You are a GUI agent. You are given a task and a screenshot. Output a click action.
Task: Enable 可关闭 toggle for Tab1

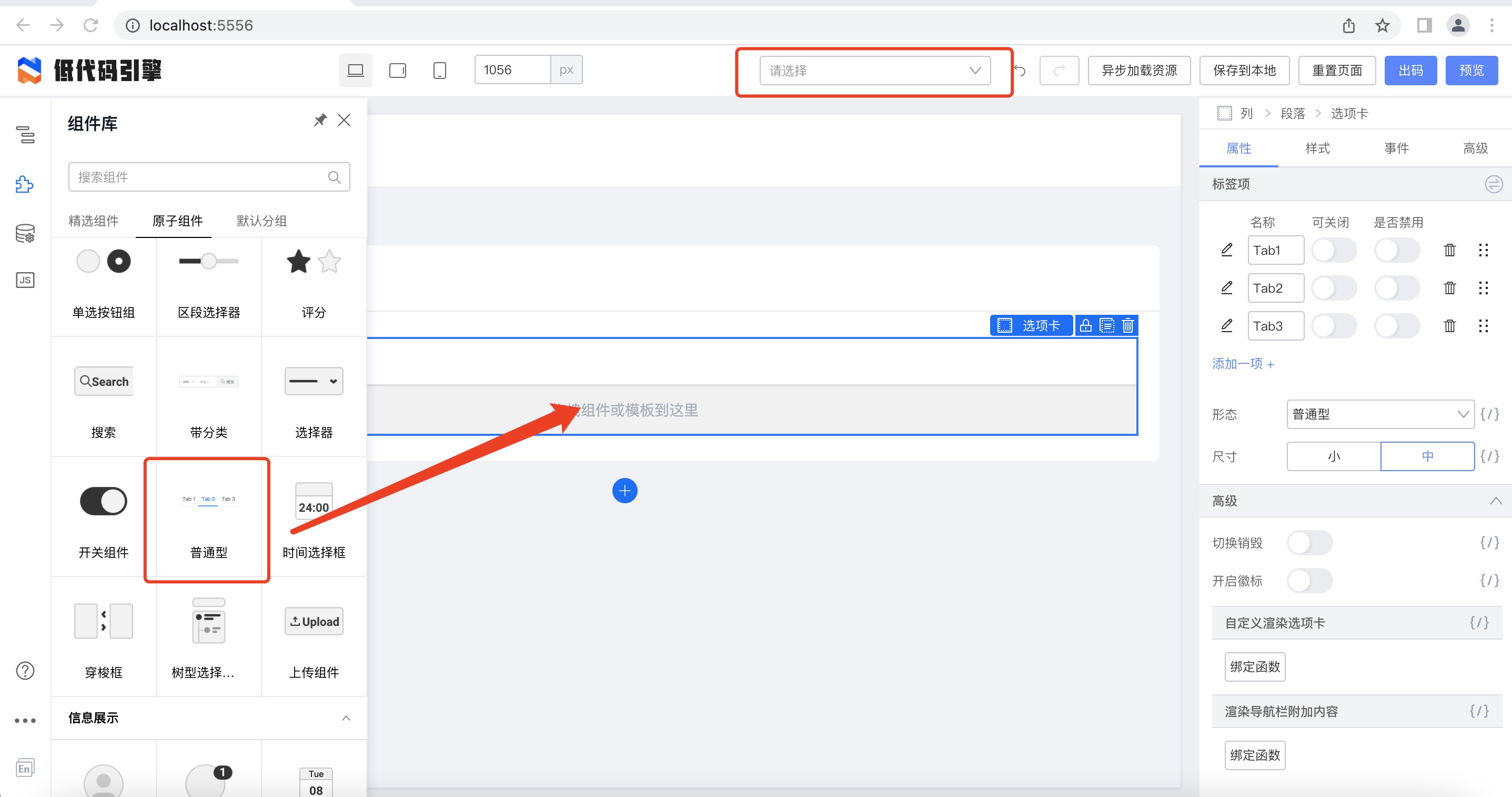coord(1334,250)
